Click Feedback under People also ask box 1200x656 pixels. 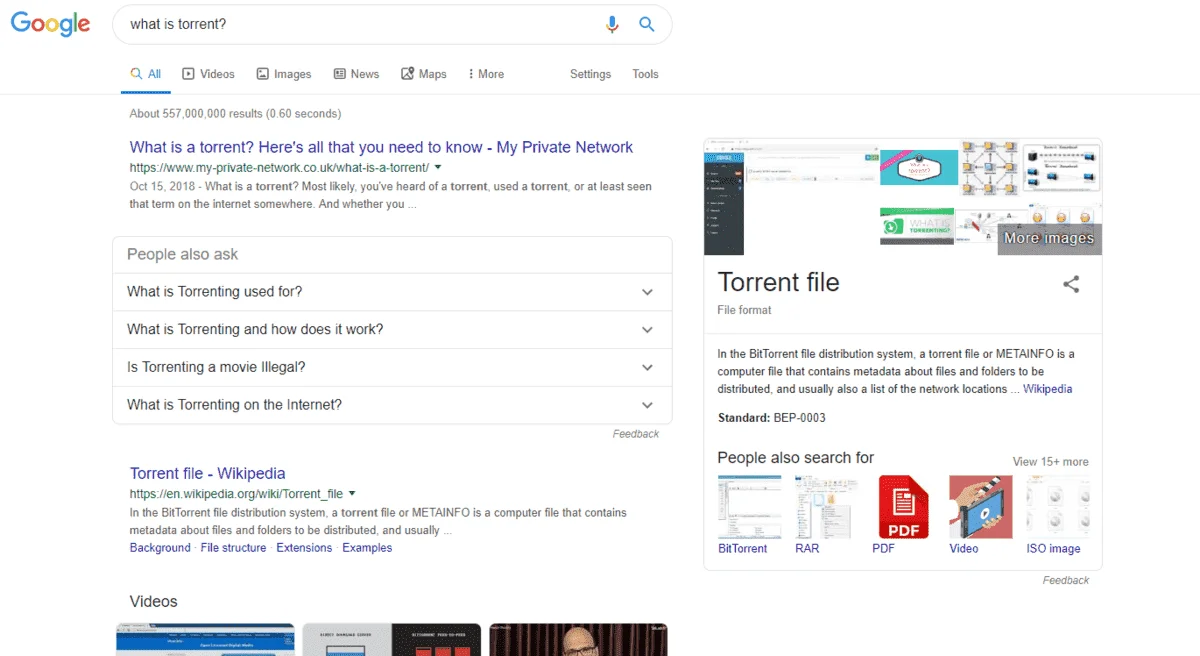coord(636,434)
